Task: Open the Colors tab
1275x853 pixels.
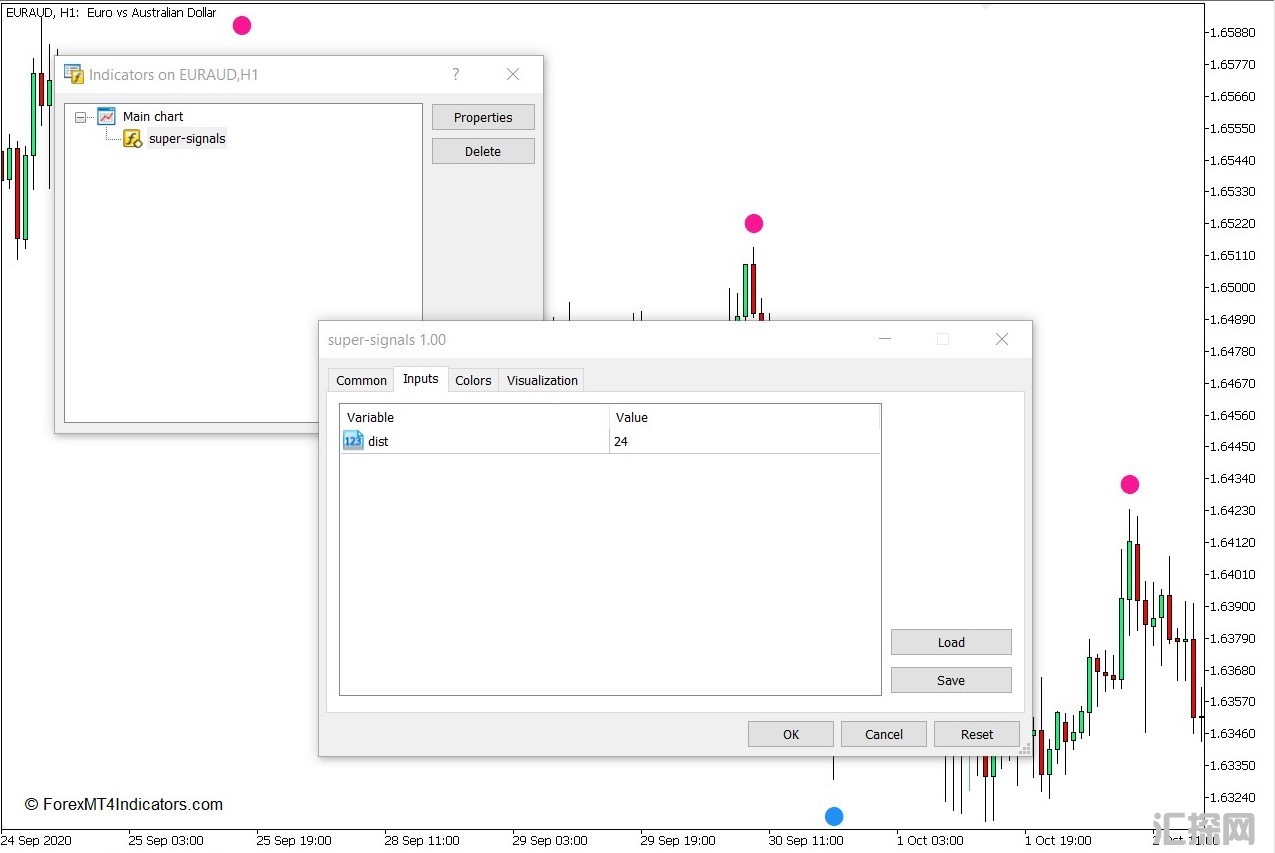Action: 473,380
